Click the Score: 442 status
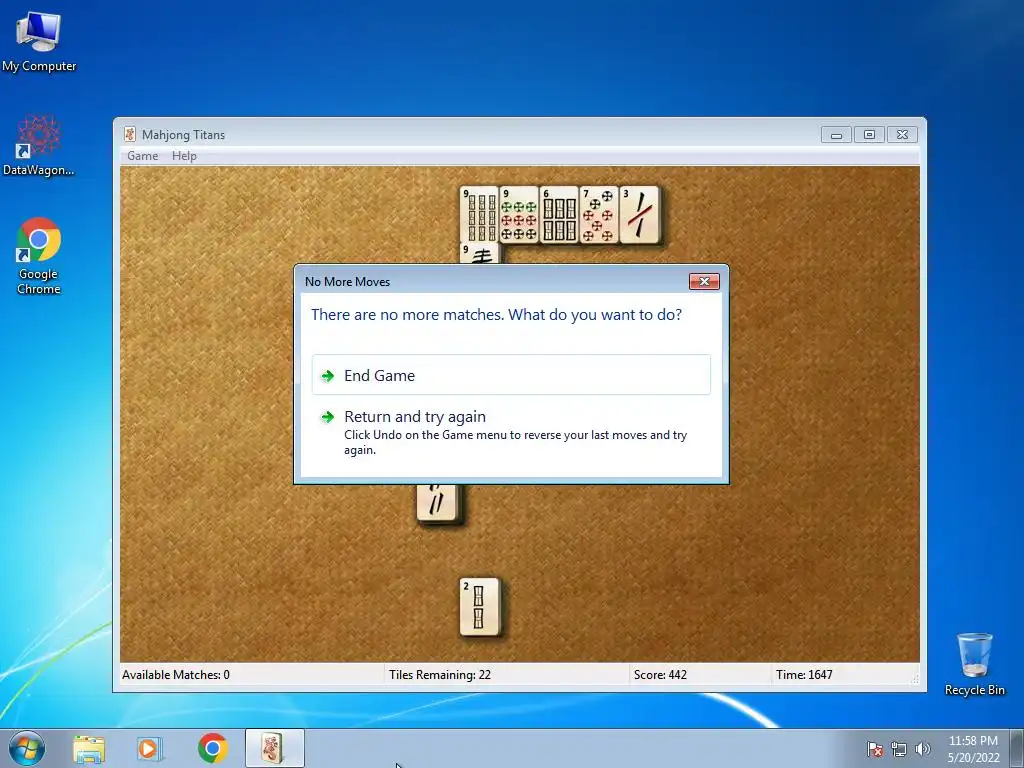This screenshot has width=1024, height=768. coord(660,675)
